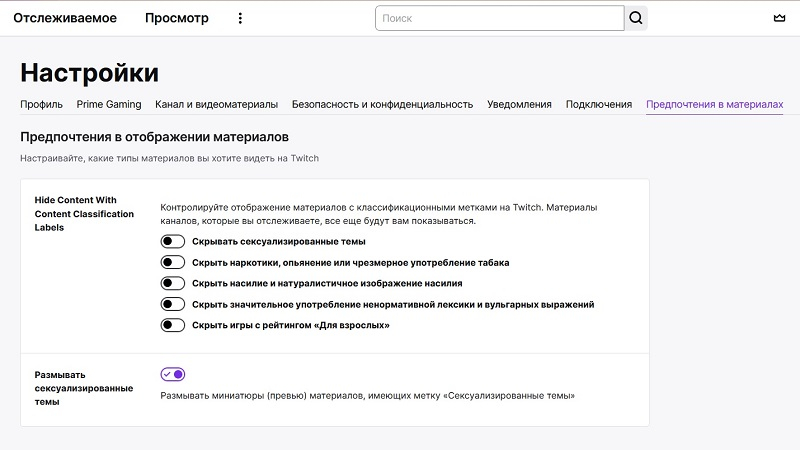Open the Уведомления tab
The height and width of the screenshot is (450, 800).
519,104
